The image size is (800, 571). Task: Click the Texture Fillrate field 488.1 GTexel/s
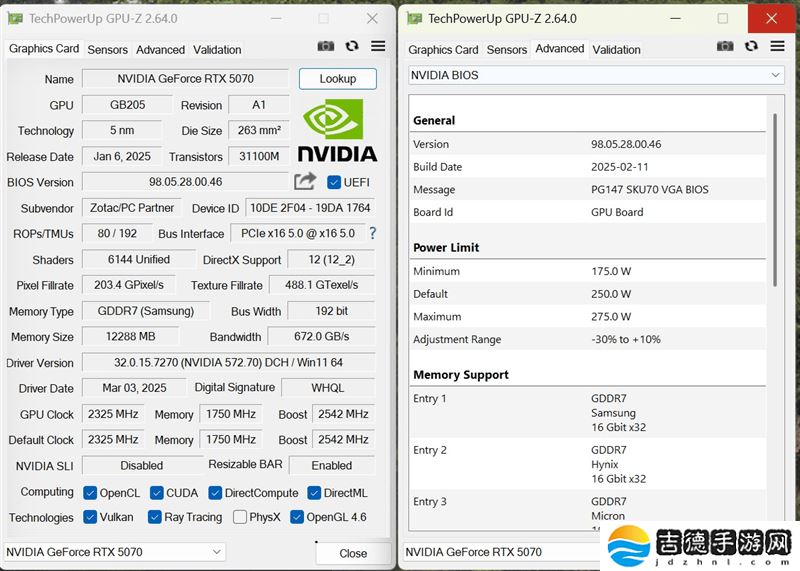click(321, 285)
